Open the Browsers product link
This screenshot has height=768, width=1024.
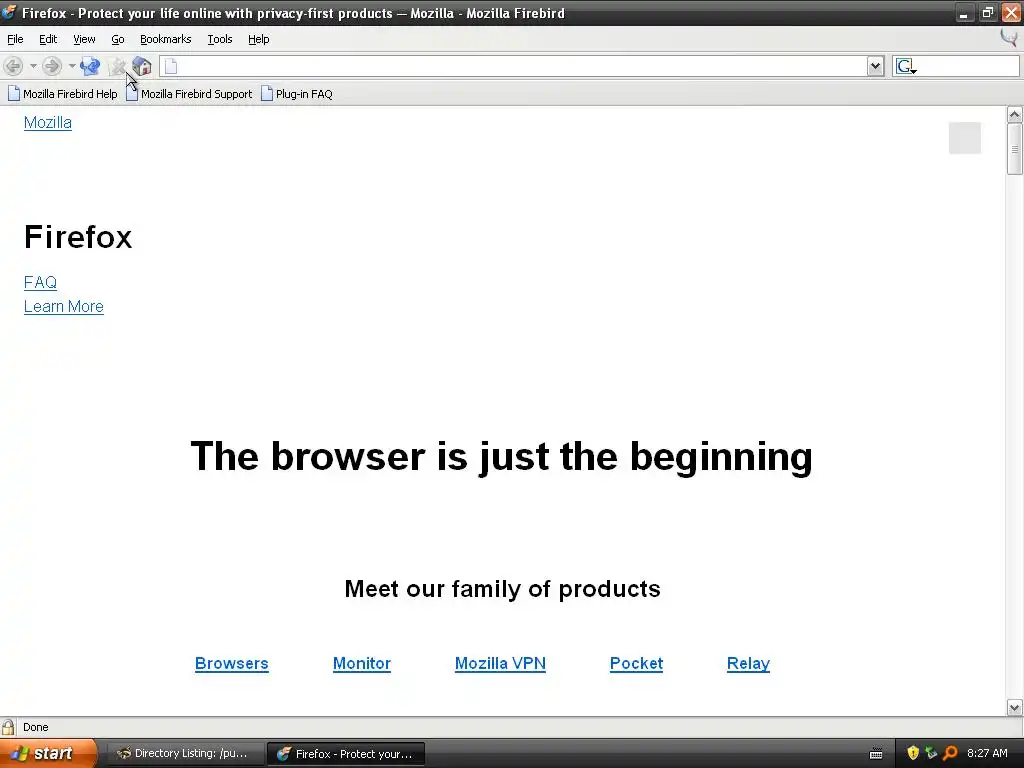232,664
